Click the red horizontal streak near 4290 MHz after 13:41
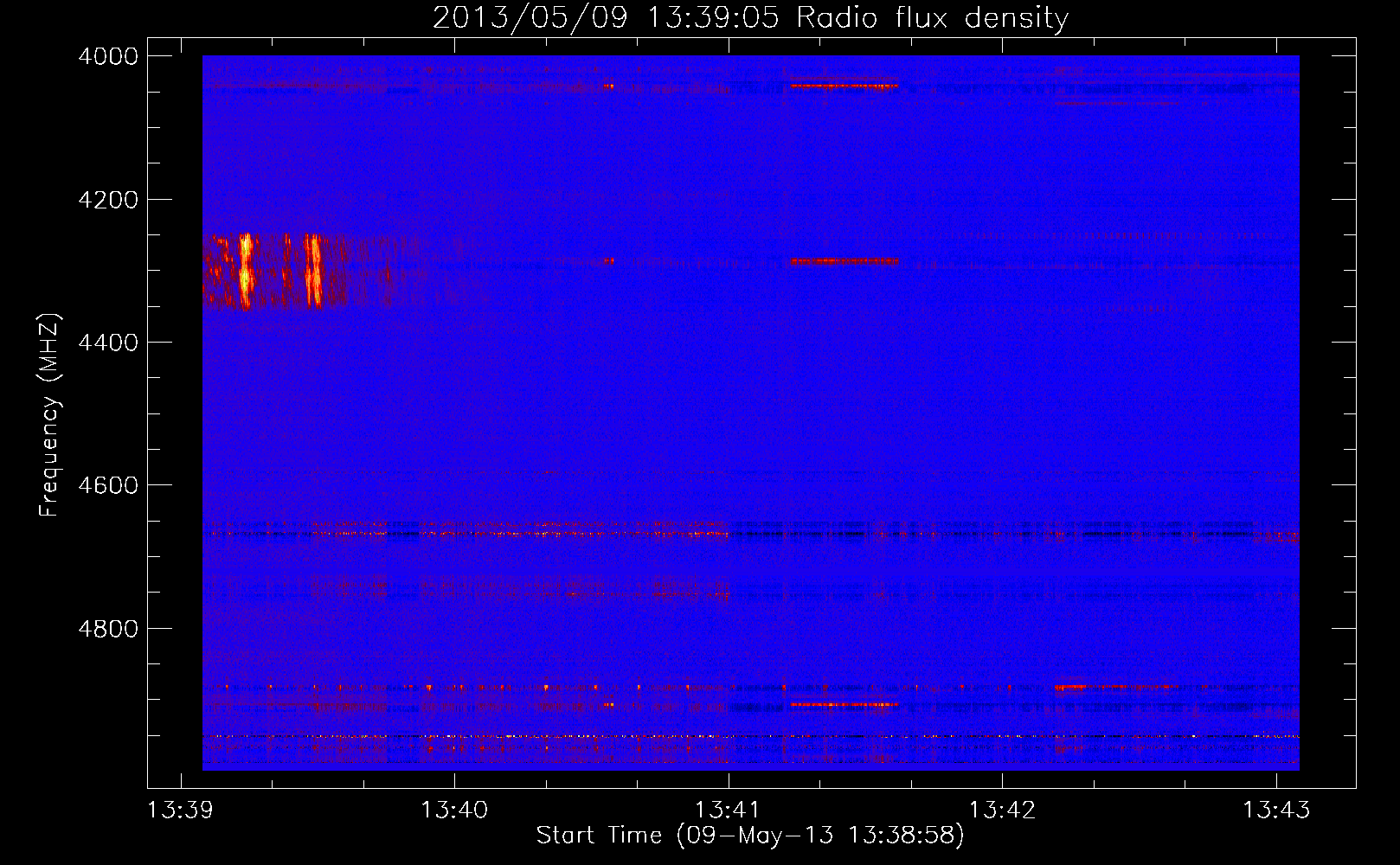Image resolution: width=1400 pixels, height=865 pixels. click(844, 260)
